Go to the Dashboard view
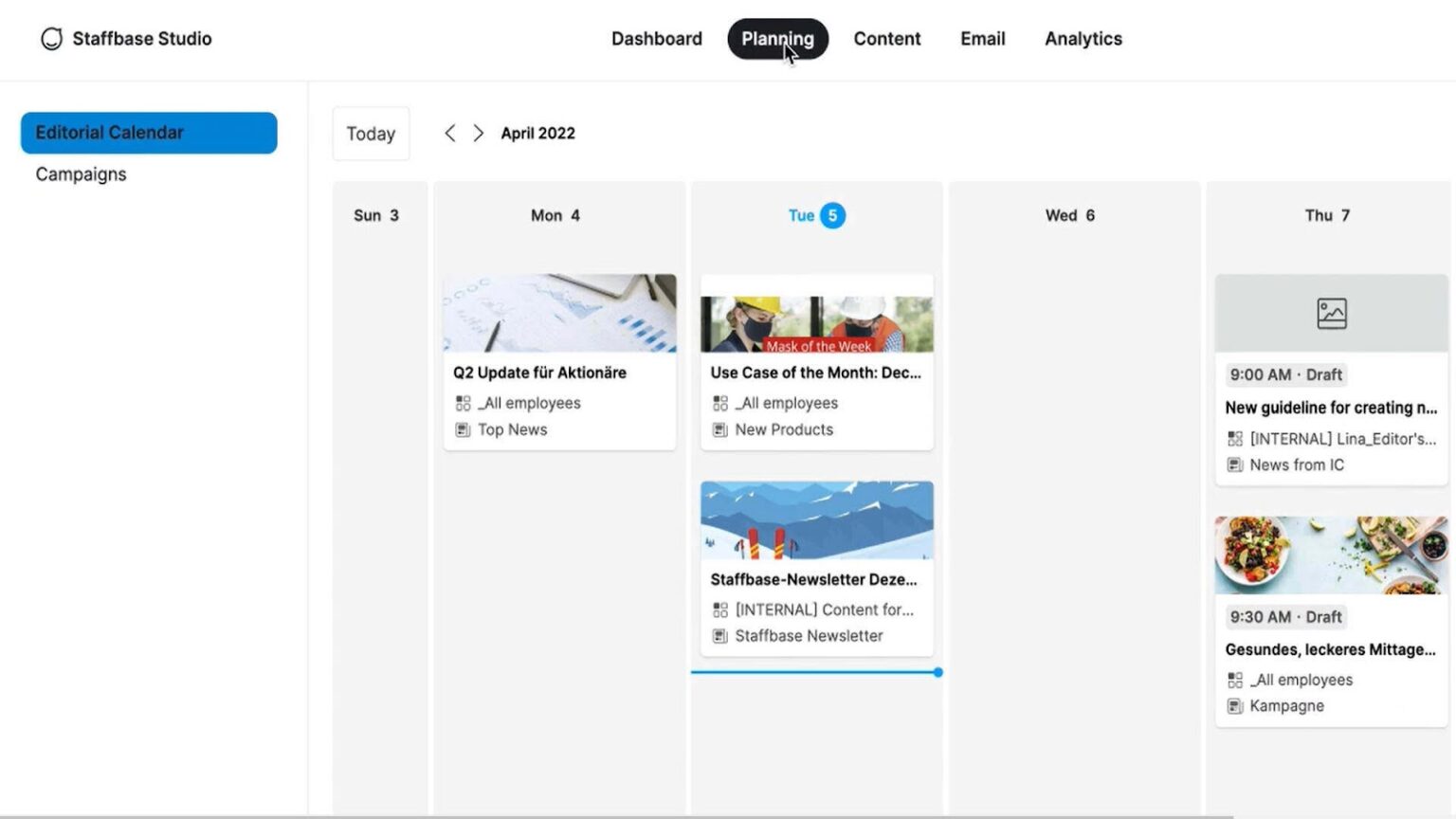The height and width of the screenshot is (819, 1456). tap(656, 39)
